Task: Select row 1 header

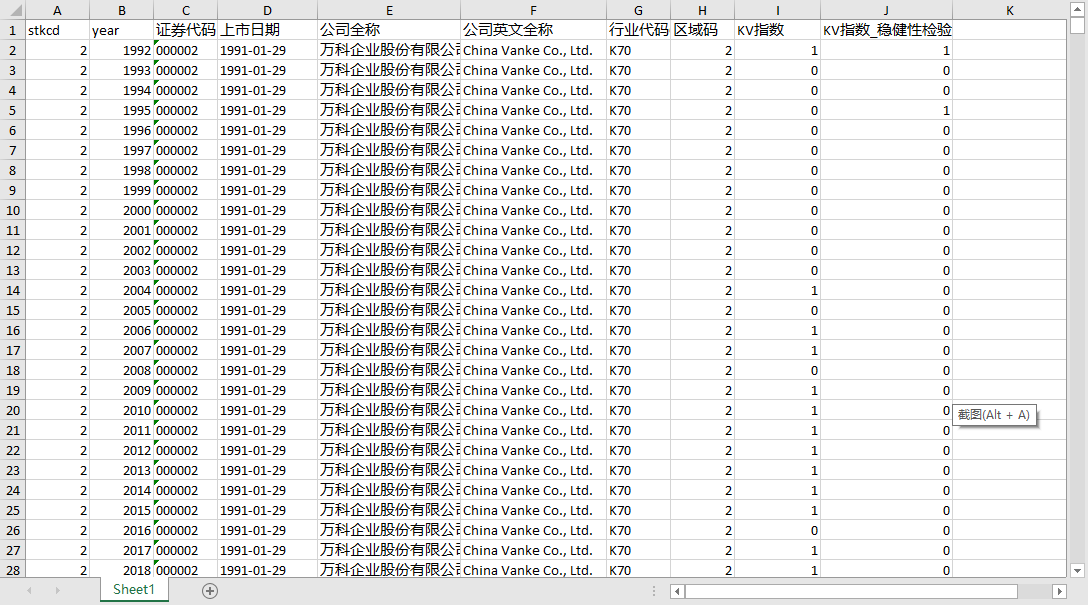Action: (12, 30)
